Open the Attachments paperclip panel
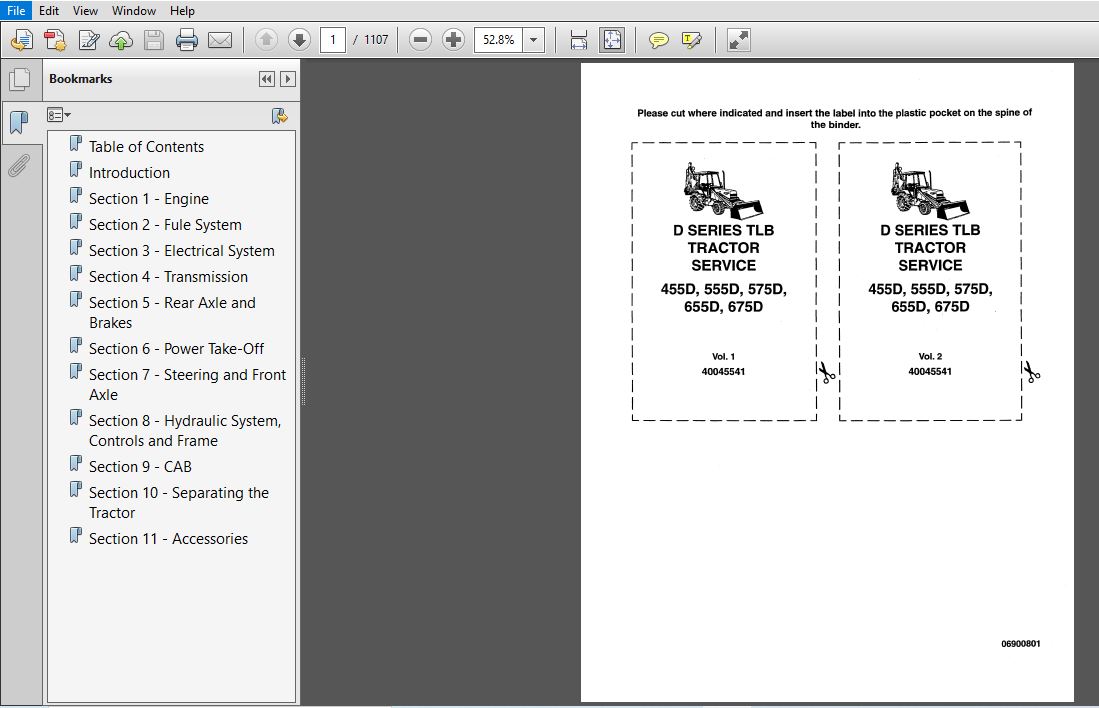Image resolution: width=1099 pixels, height=708 pixels. click(20, 166)
